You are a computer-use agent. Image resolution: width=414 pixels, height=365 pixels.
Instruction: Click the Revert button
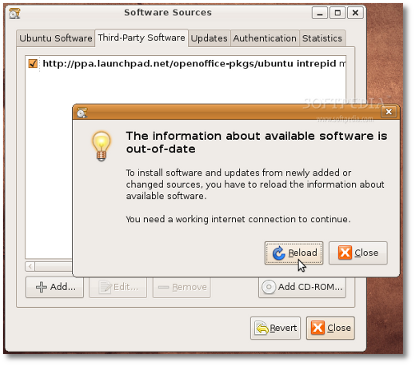[275, 328]
